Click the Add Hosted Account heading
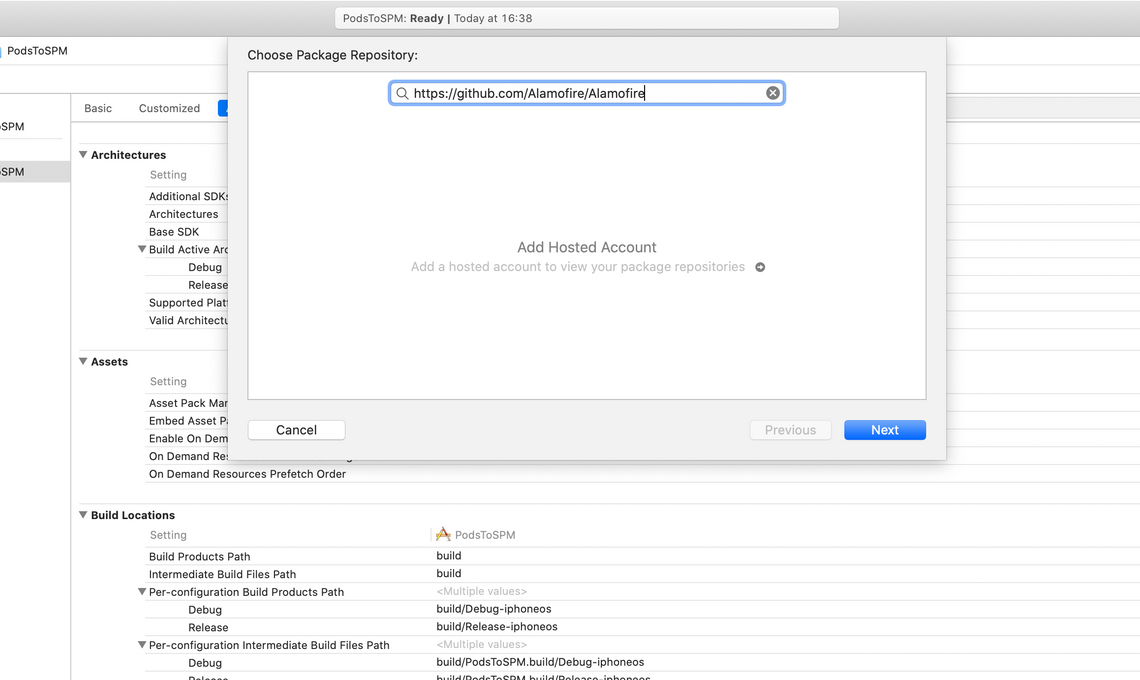The height and width of the screenshot is (680, 1140). [587, 247]
